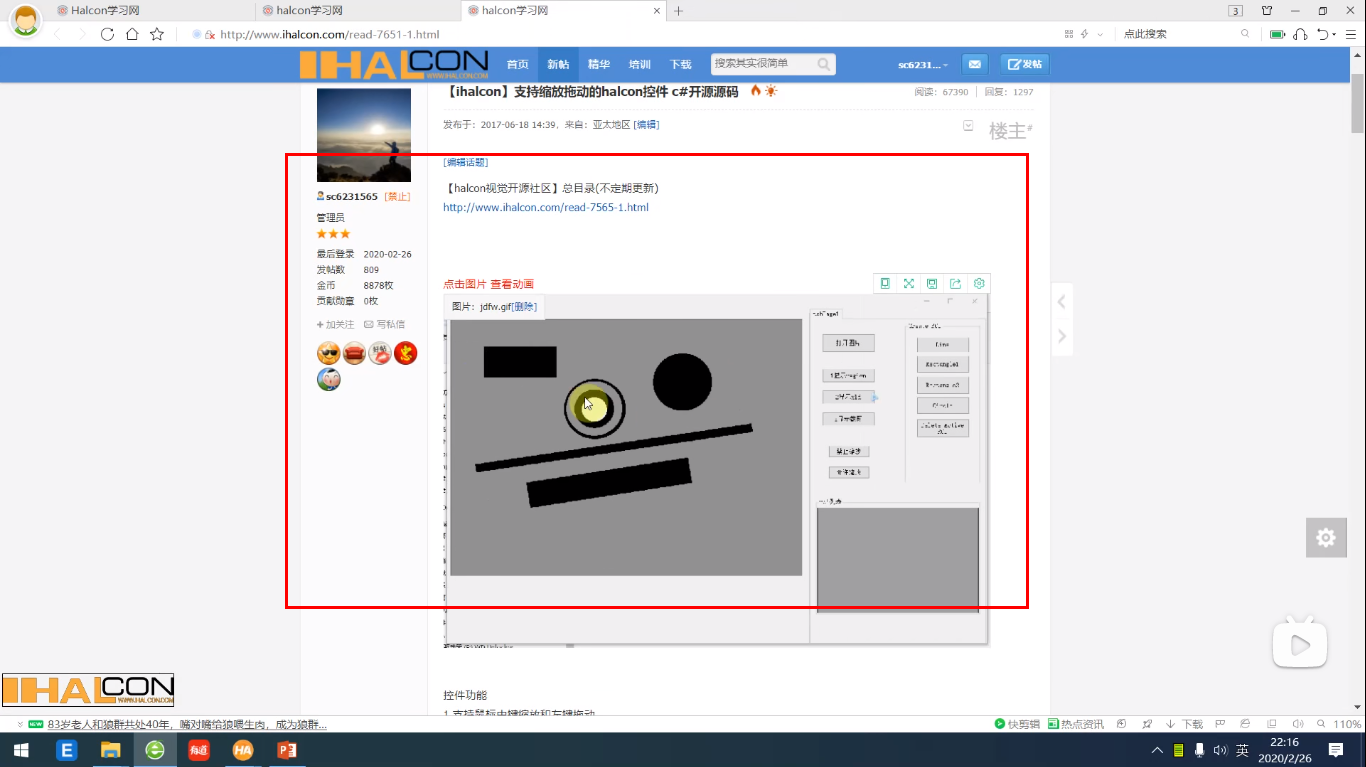Bookmark this page using the star icon
The image size is (1366, 767).
coord(155,33)
